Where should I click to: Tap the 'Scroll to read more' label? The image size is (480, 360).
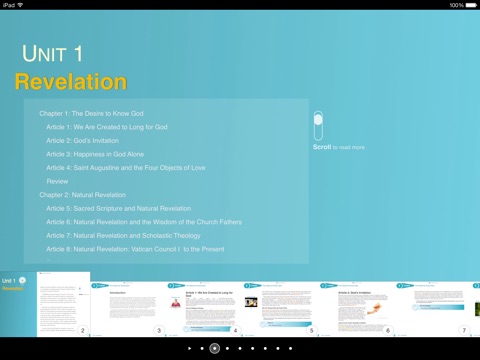click(339, 147)
